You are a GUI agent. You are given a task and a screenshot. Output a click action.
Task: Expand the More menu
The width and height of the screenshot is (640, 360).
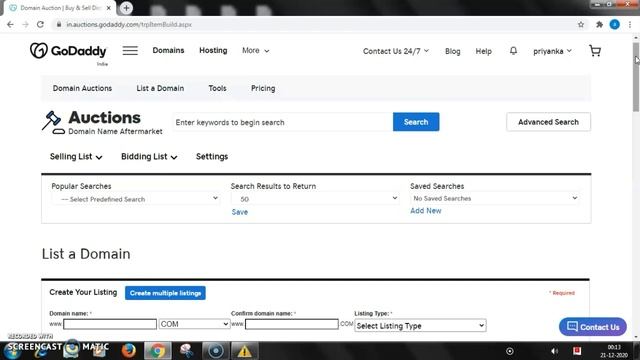[256, 50]
